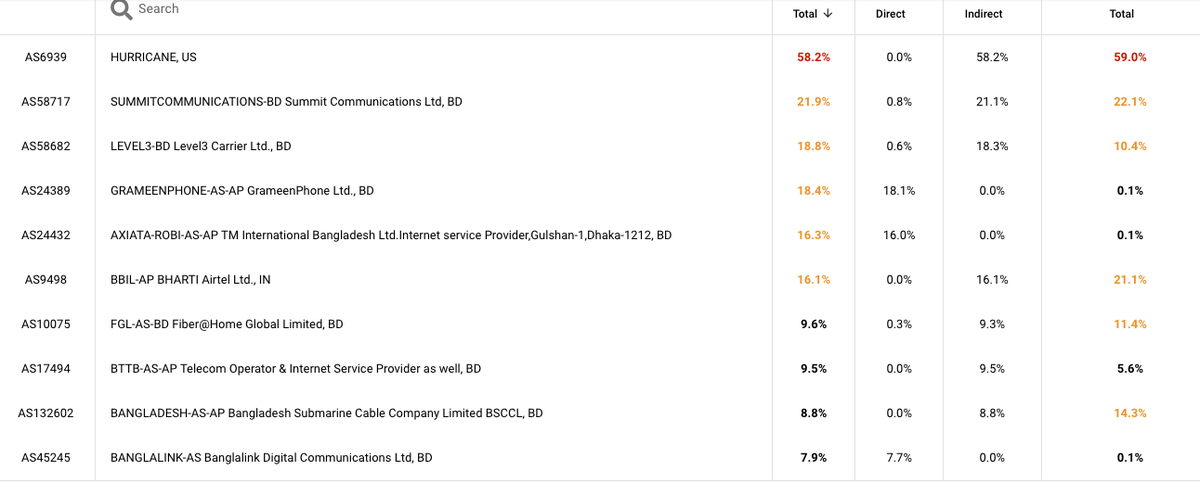Select Summit Communications Ltd row
This screenshot has width=1200, height=483.
[x=286, y=102]
